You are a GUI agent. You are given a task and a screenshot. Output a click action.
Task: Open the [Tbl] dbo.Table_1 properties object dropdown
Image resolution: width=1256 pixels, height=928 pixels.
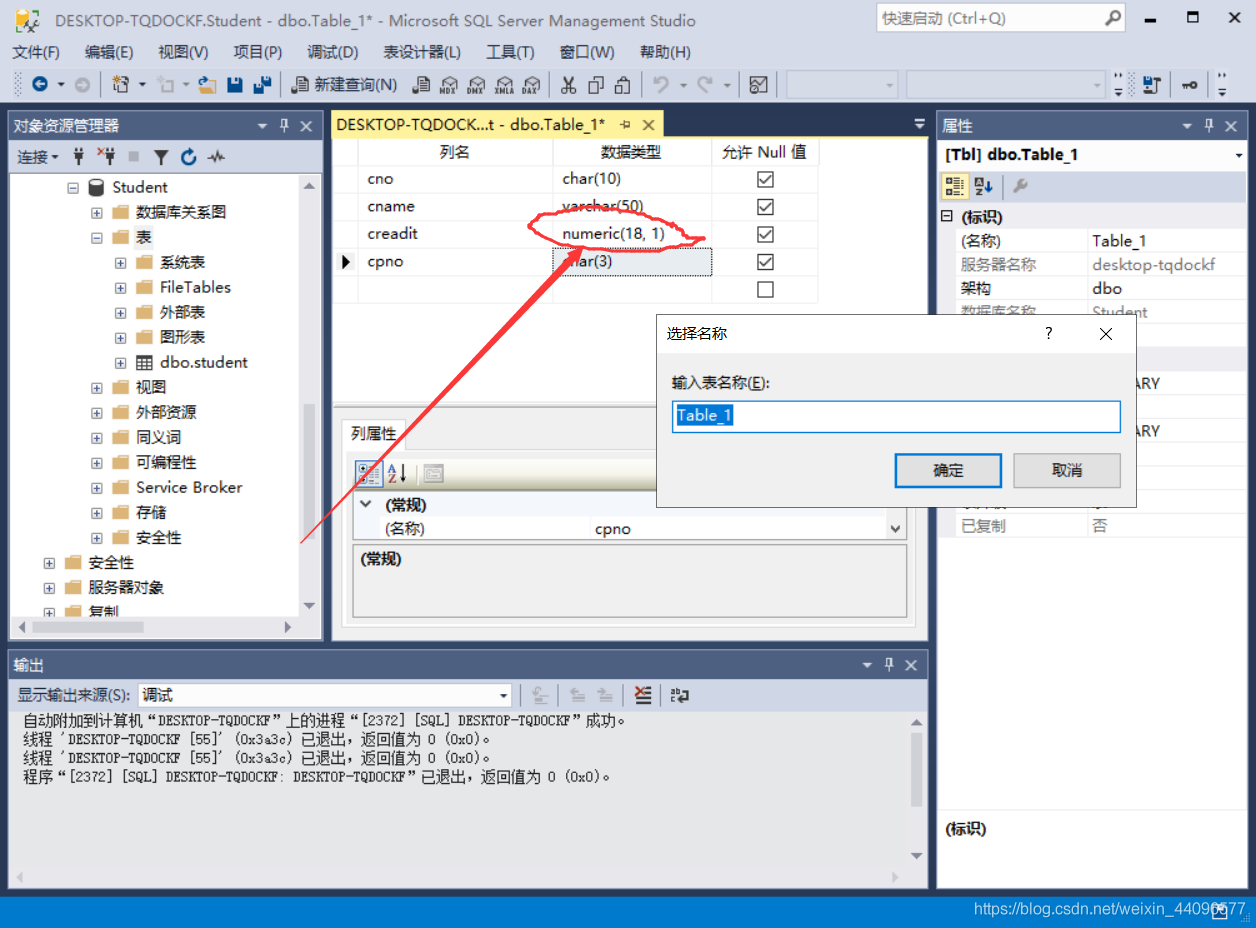[x=1239, y=155]
